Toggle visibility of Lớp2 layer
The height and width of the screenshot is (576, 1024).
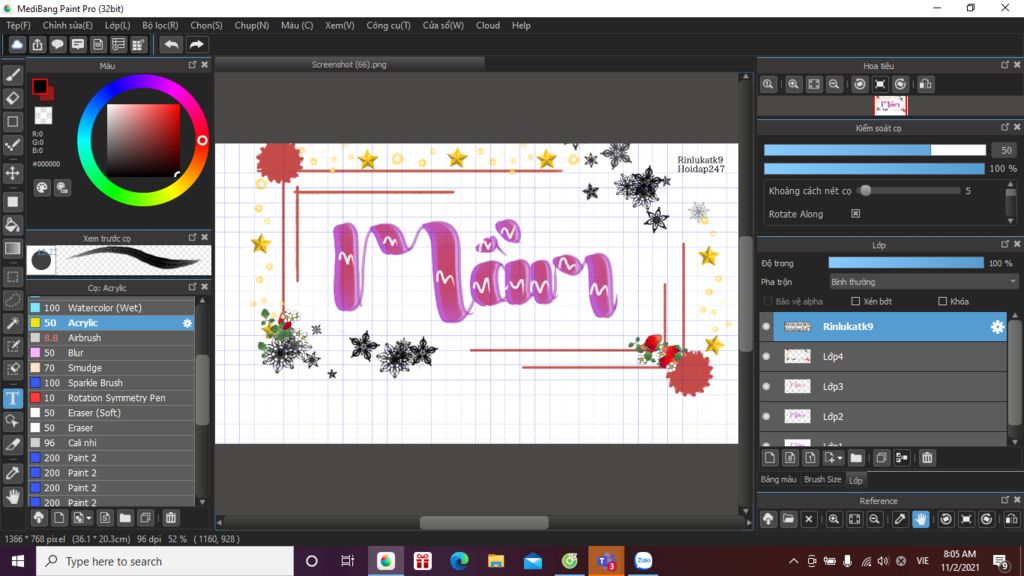(767, 417)
